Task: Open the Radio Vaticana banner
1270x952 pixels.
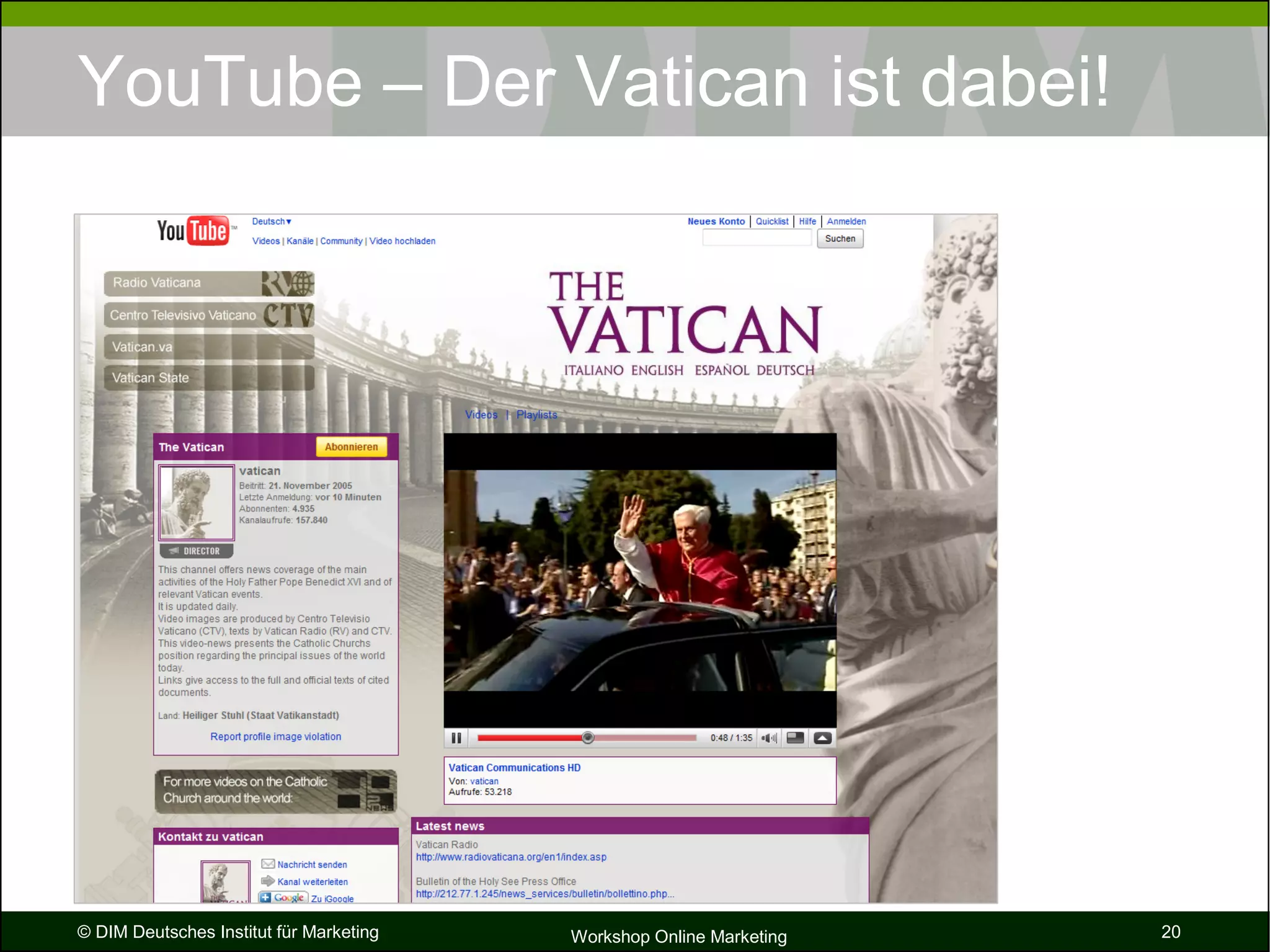Action: [x=209, y=283]
